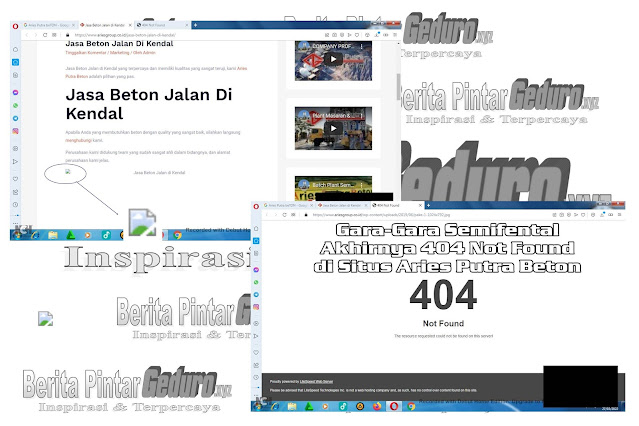Viewport: 639px width, 426px height.
Task: Open WhatsApp from Jasa Beton window sidebar
Action: [15, 106]
